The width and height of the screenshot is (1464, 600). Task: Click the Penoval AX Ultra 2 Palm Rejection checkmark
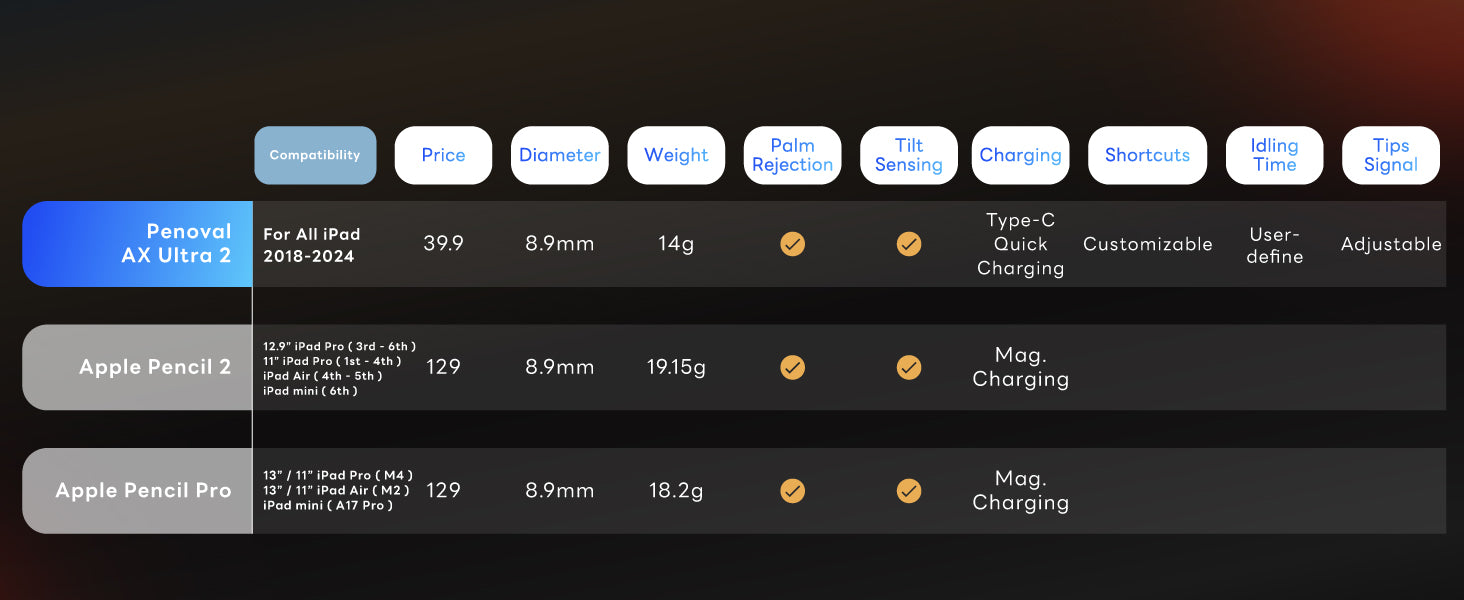pos(792,244)
